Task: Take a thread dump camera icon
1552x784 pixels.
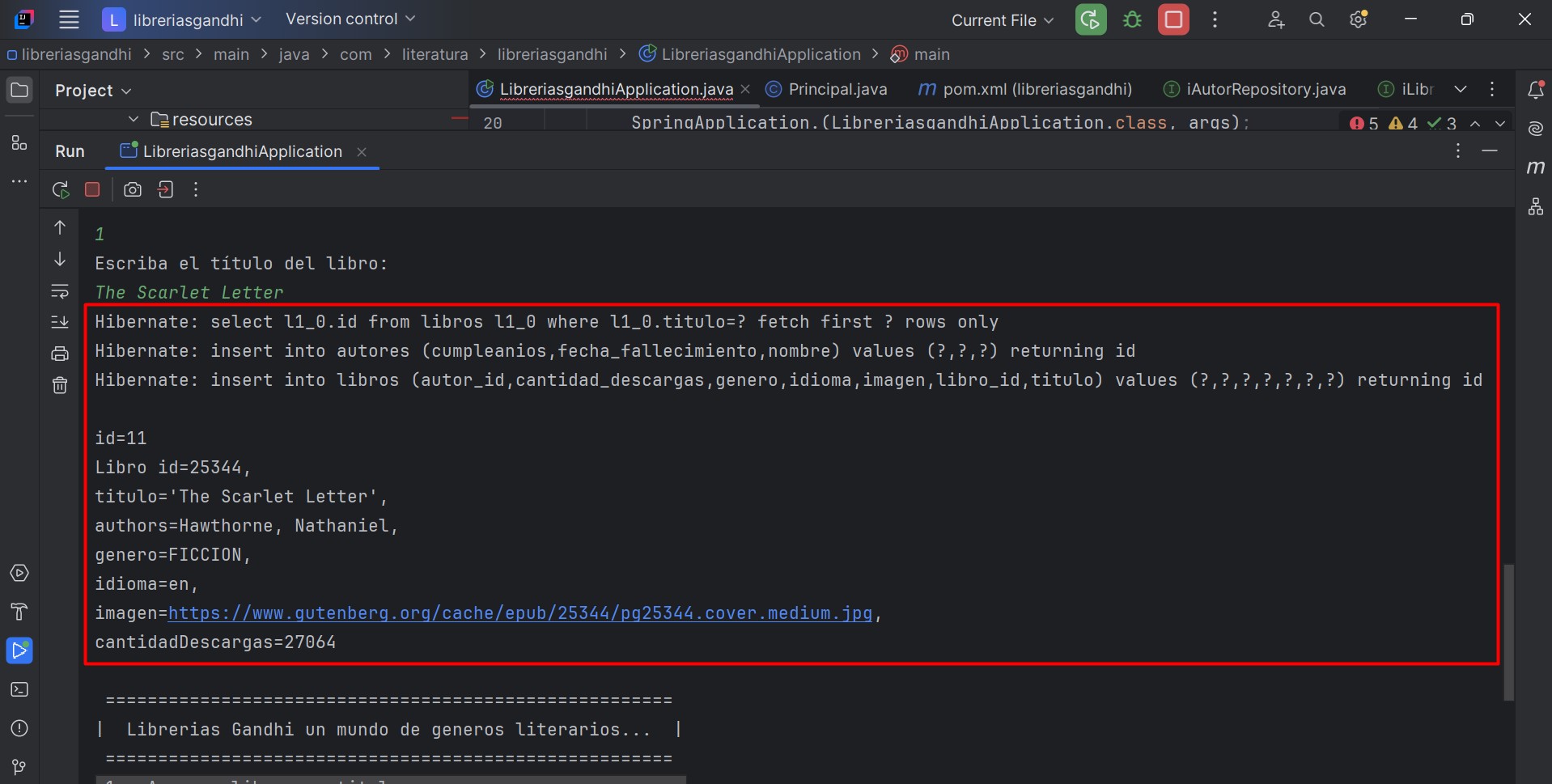Action: coord(133,189)
